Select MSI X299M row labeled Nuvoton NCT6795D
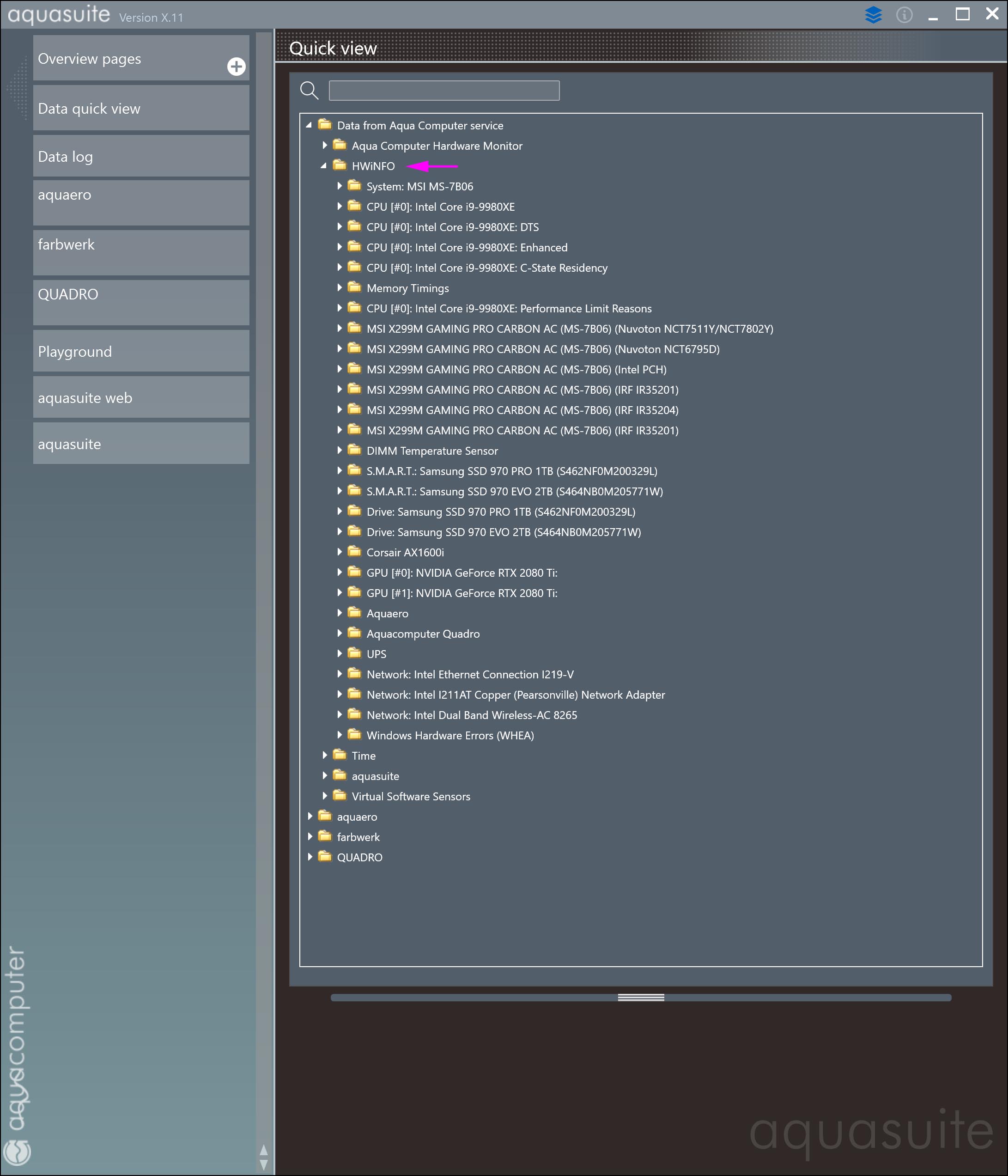 pos(543,349)
